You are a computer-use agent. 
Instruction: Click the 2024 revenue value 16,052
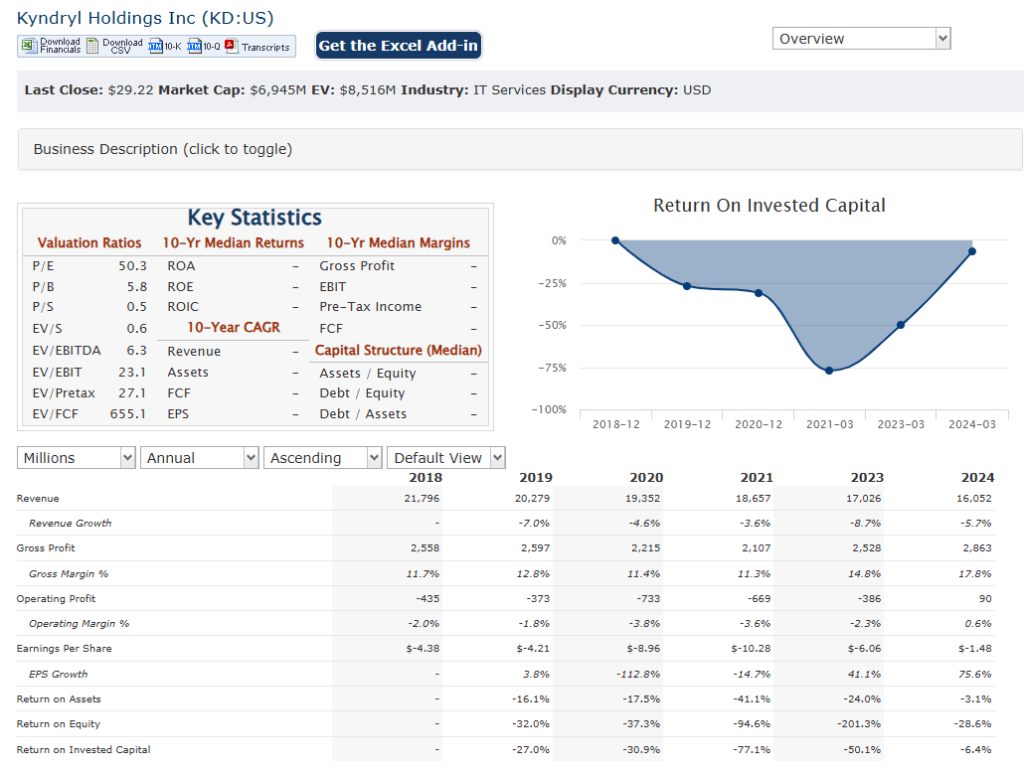point(974,498)
